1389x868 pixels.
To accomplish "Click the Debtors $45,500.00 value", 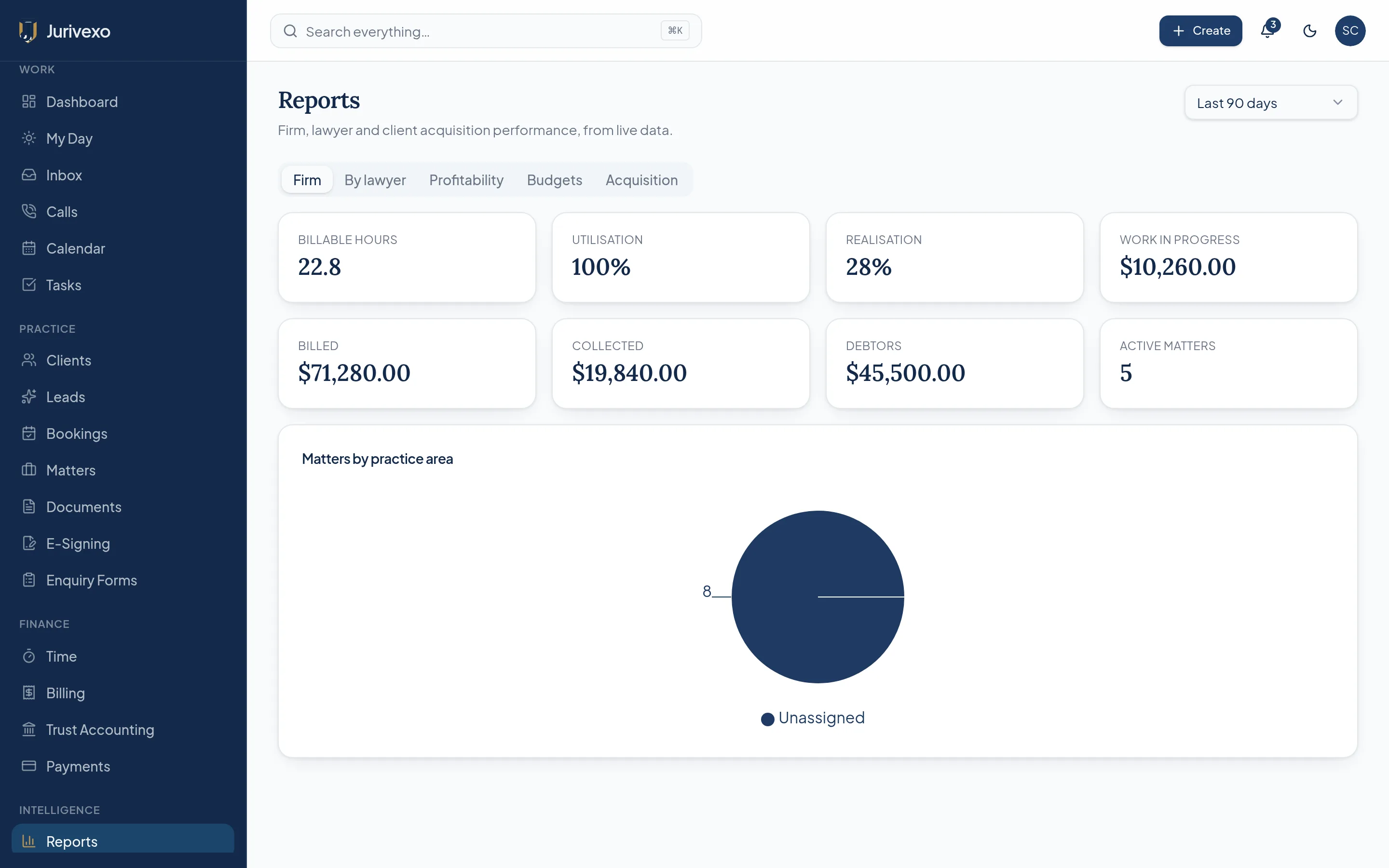I will click(x=905, y=373).
